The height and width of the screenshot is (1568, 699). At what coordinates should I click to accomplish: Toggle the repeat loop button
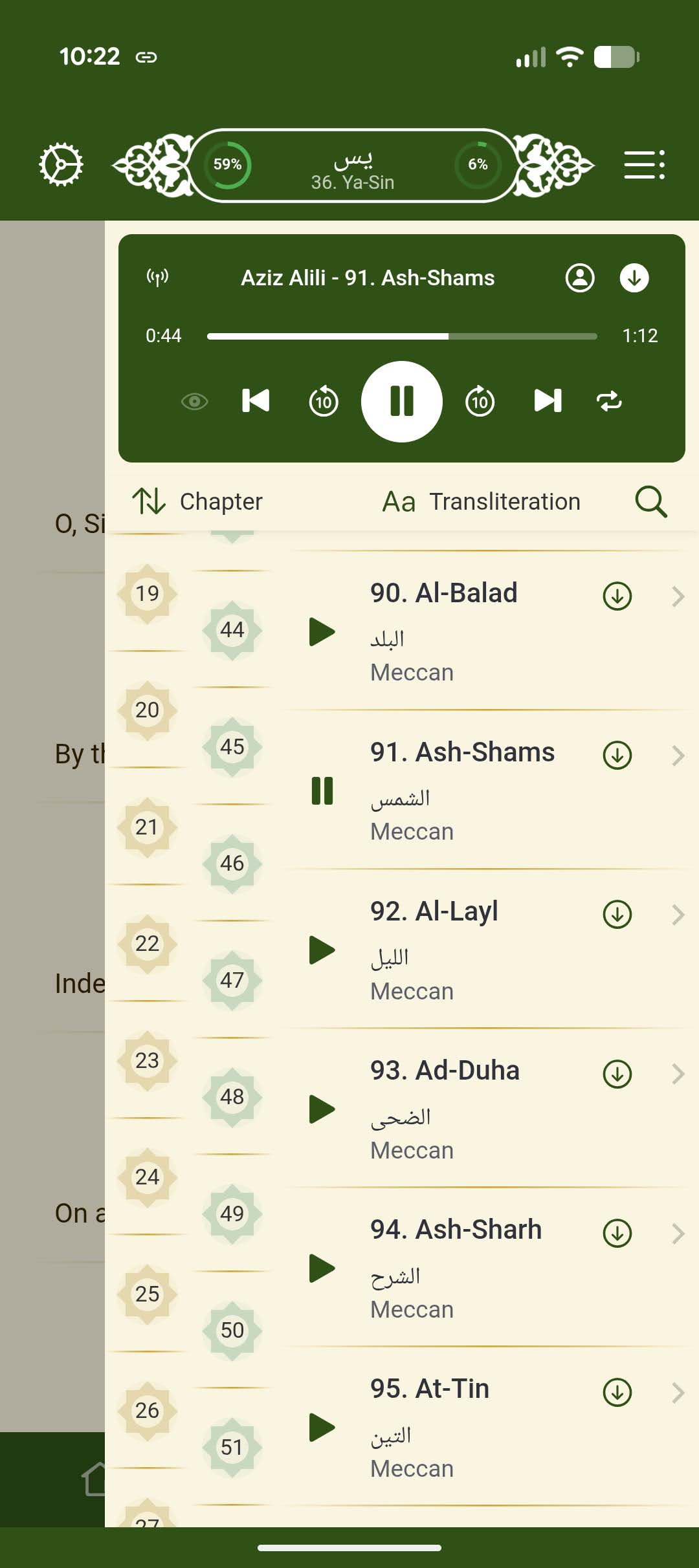point(609,401)
